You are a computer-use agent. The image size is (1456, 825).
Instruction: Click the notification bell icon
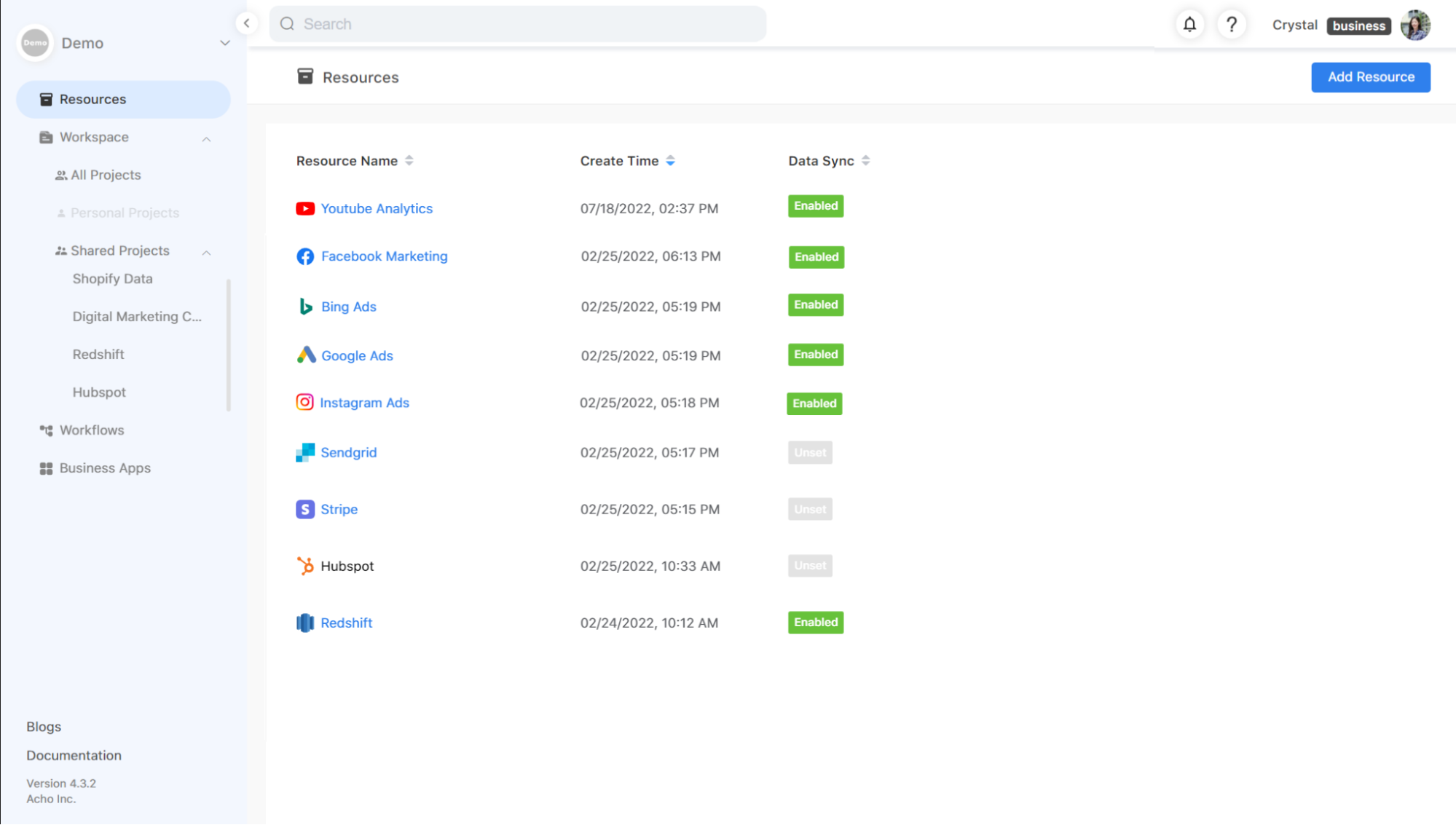(1189, 25)
